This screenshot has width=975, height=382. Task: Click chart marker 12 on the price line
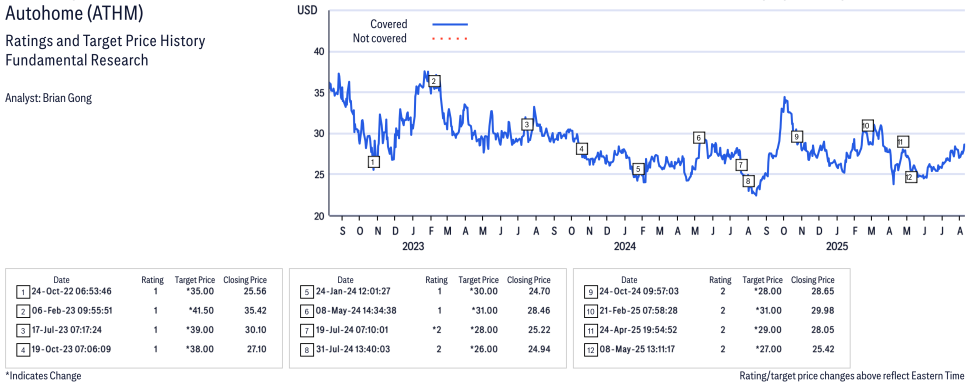click(x=911, y=177)
